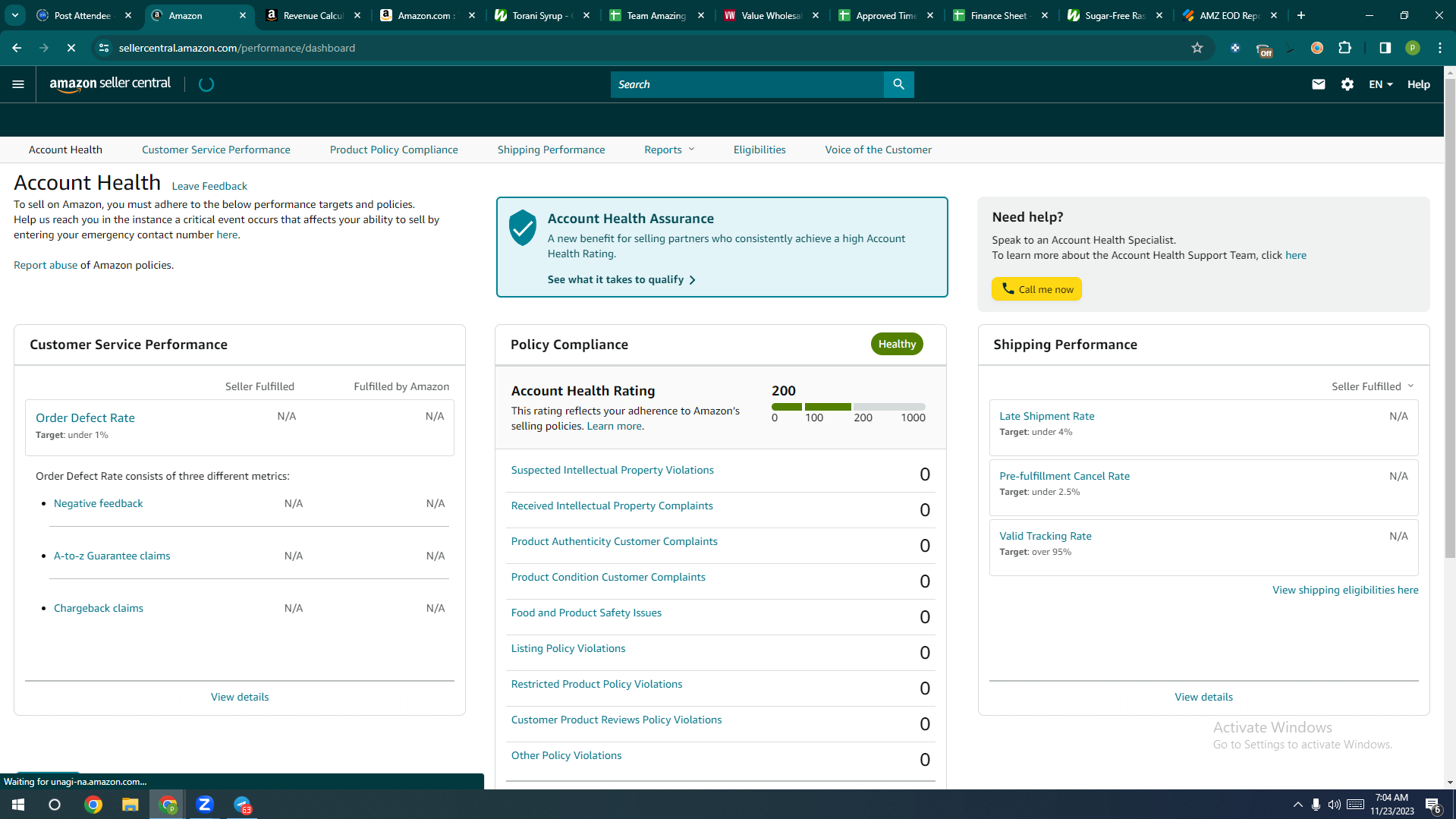Toggle the Chrome side panel

tap(1385, 48)
